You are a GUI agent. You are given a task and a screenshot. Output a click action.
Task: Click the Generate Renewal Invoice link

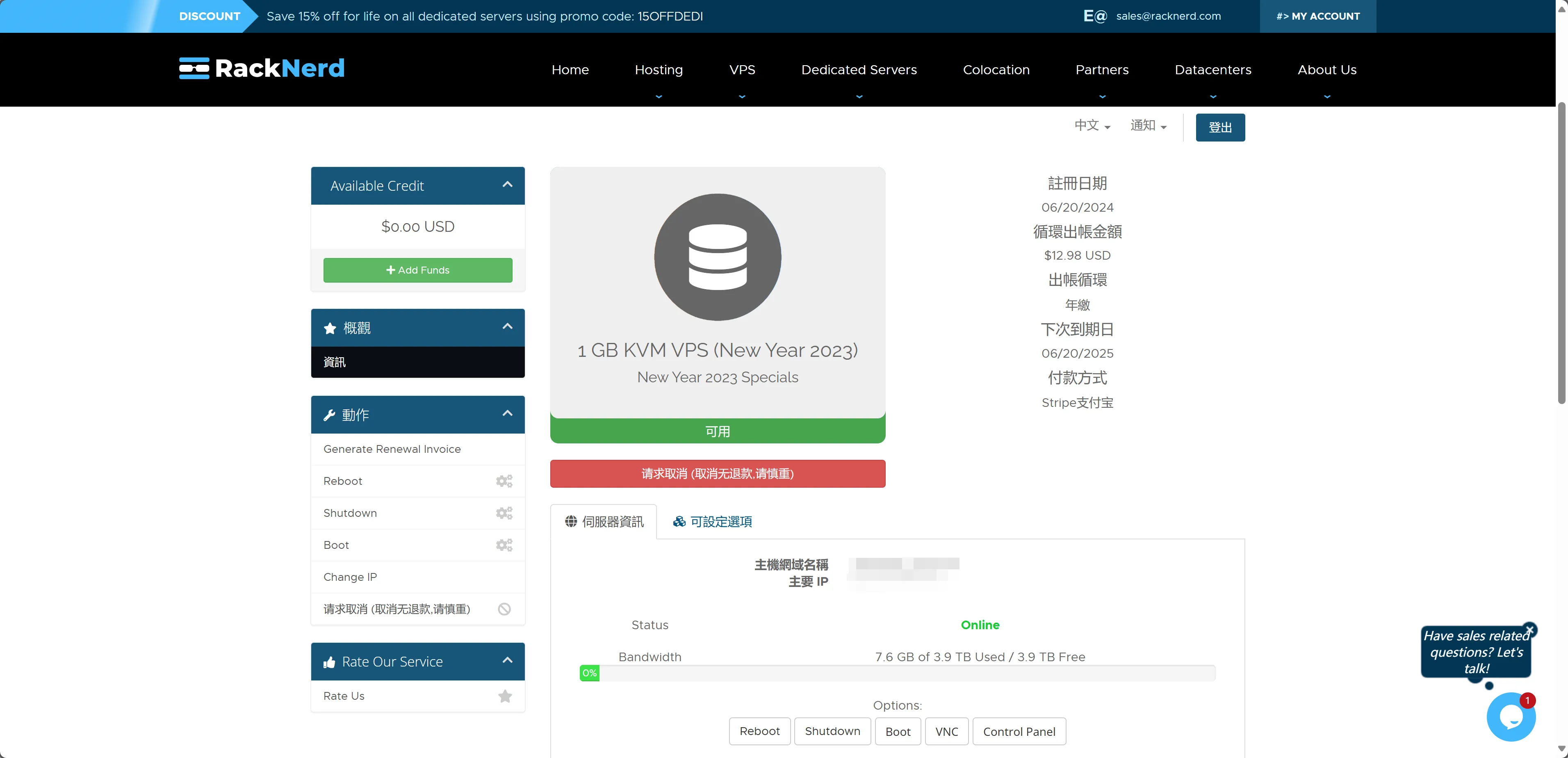point(392,449)
